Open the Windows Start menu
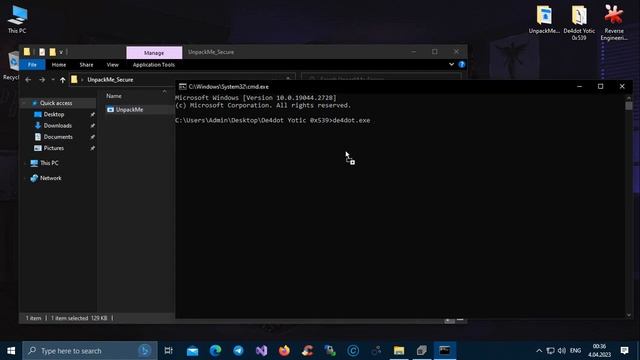 tap(11, 351)
